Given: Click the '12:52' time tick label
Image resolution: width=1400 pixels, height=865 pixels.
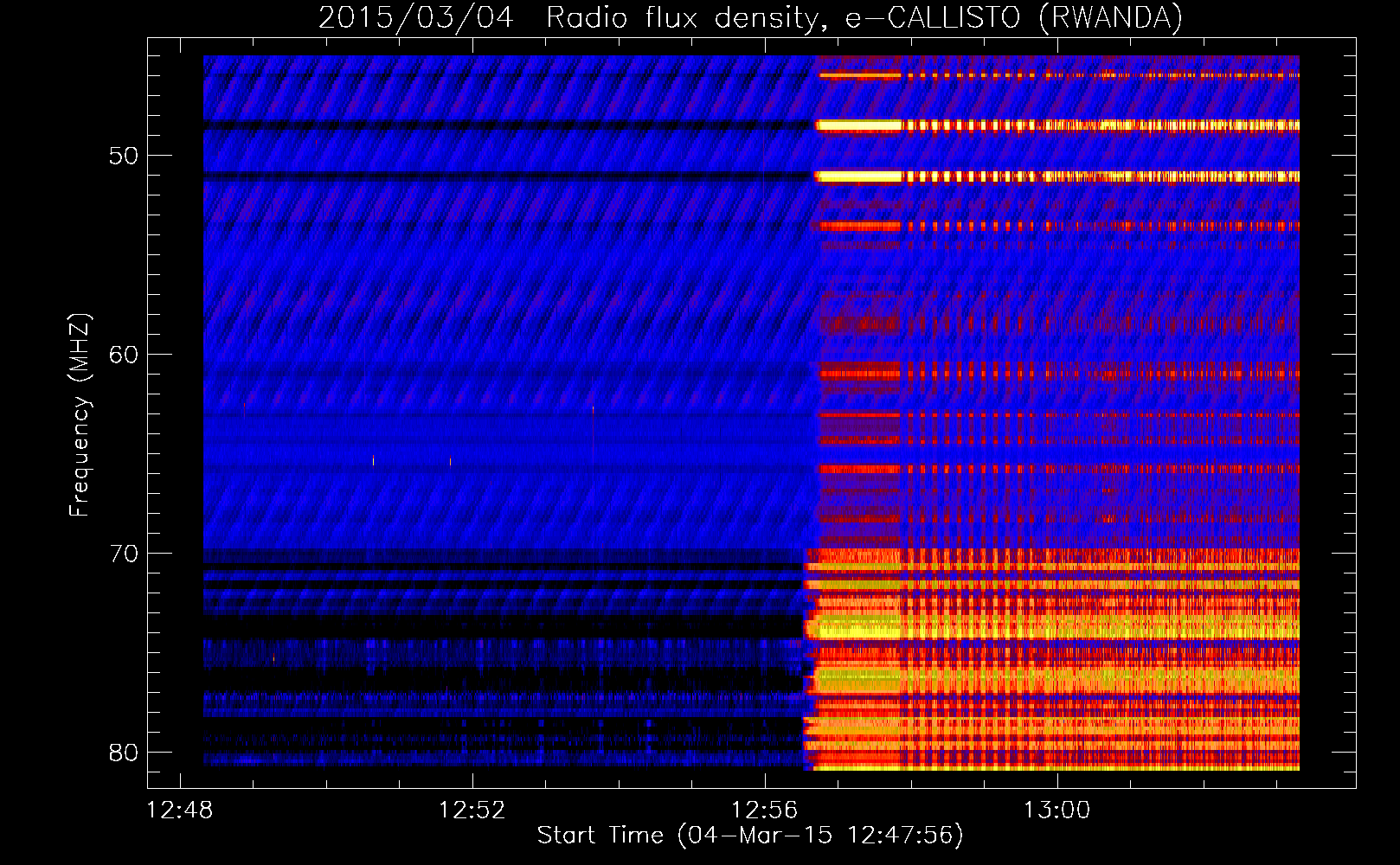Looking at the screenshot, I should click(472, 811).
